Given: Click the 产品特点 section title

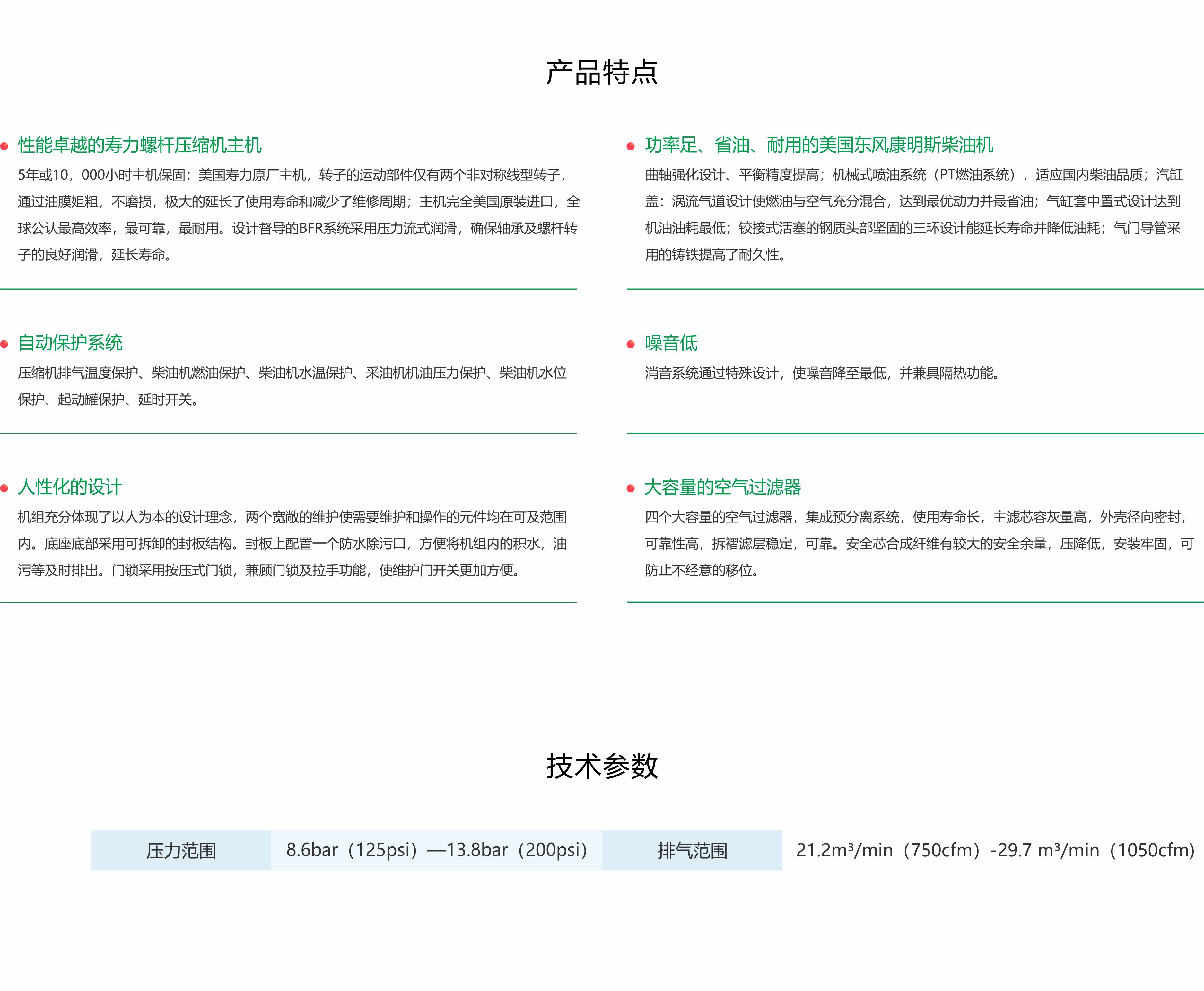Looking at the screenshot, I should point(602,73).
